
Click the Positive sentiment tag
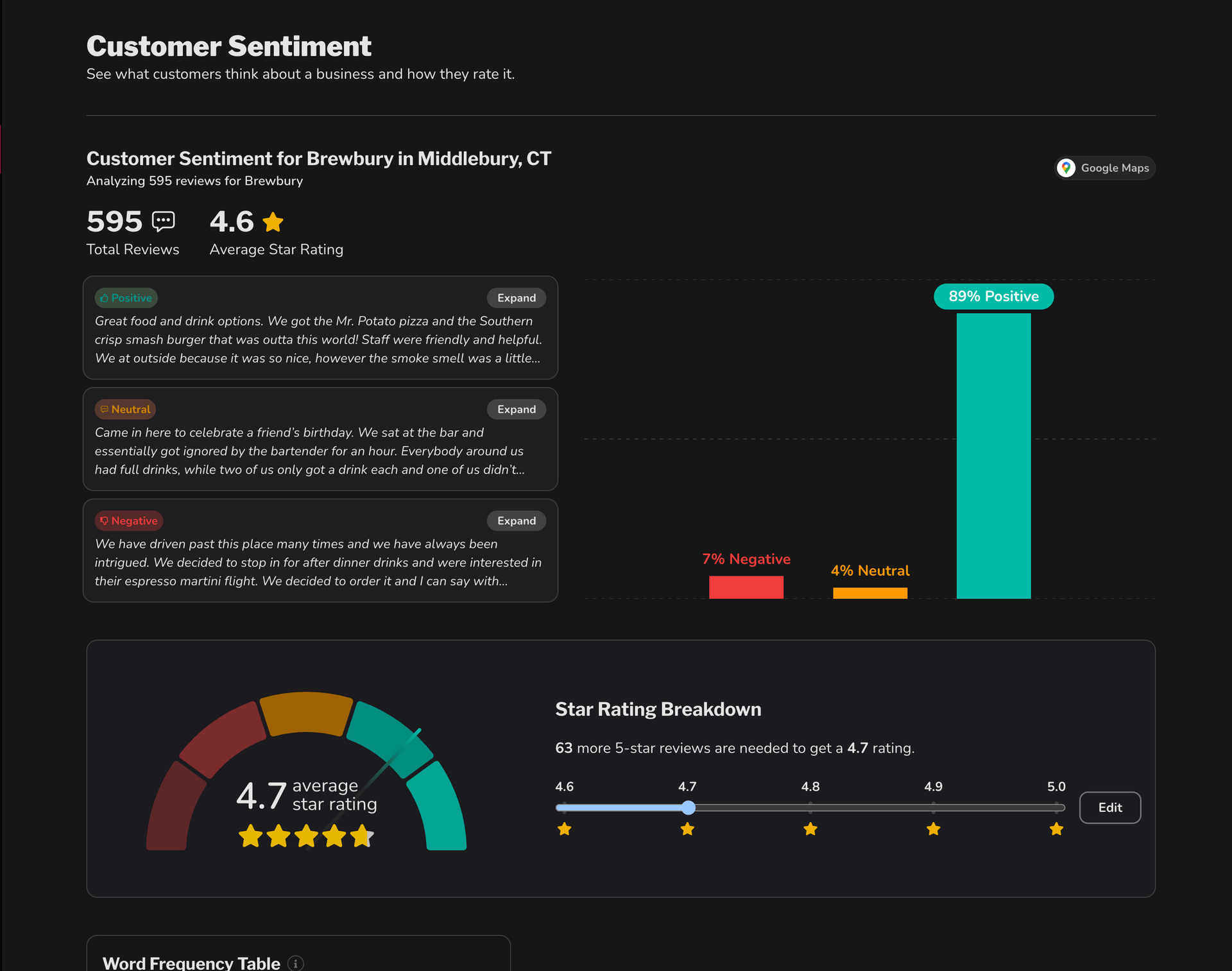click(x=126, y=298)
